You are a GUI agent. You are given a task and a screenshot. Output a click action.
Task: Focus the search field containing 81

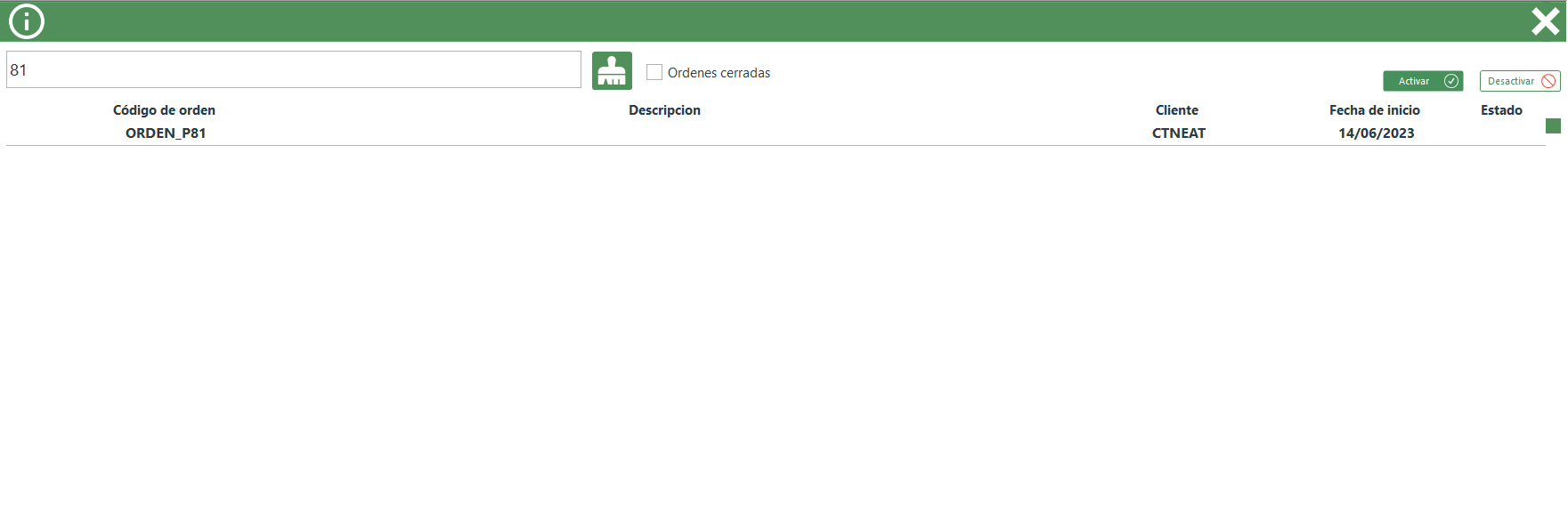294,69
